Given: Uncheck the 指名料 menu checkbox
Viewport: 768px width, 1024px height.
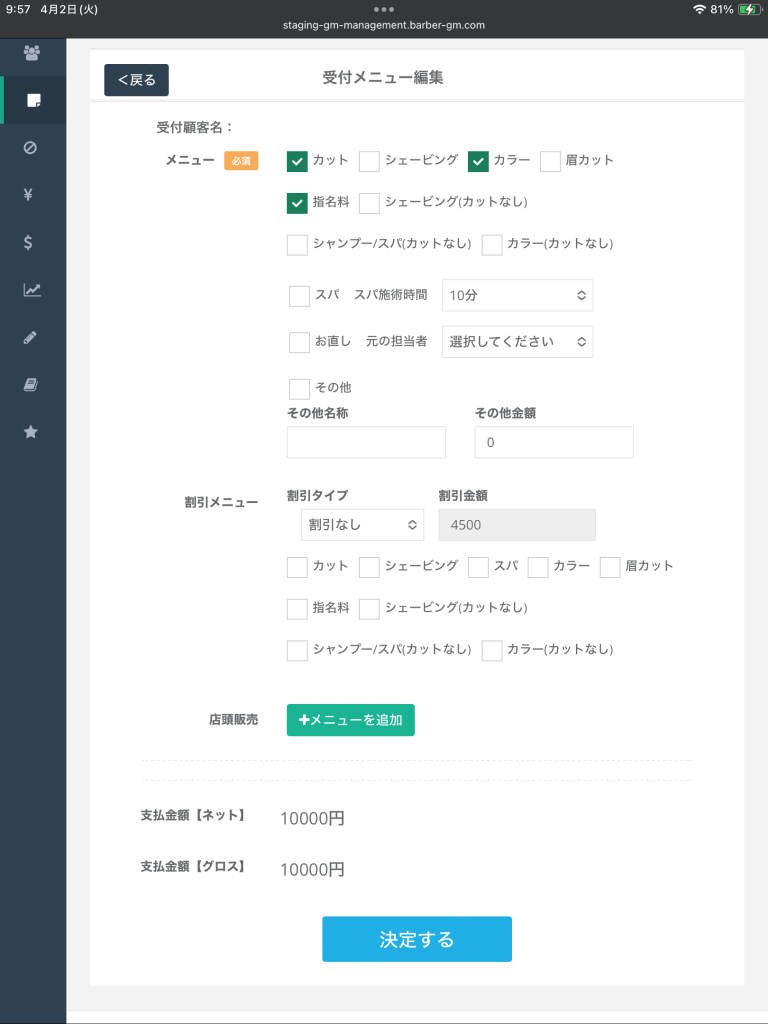Looking at the screenshot, I should pos(297,203).
